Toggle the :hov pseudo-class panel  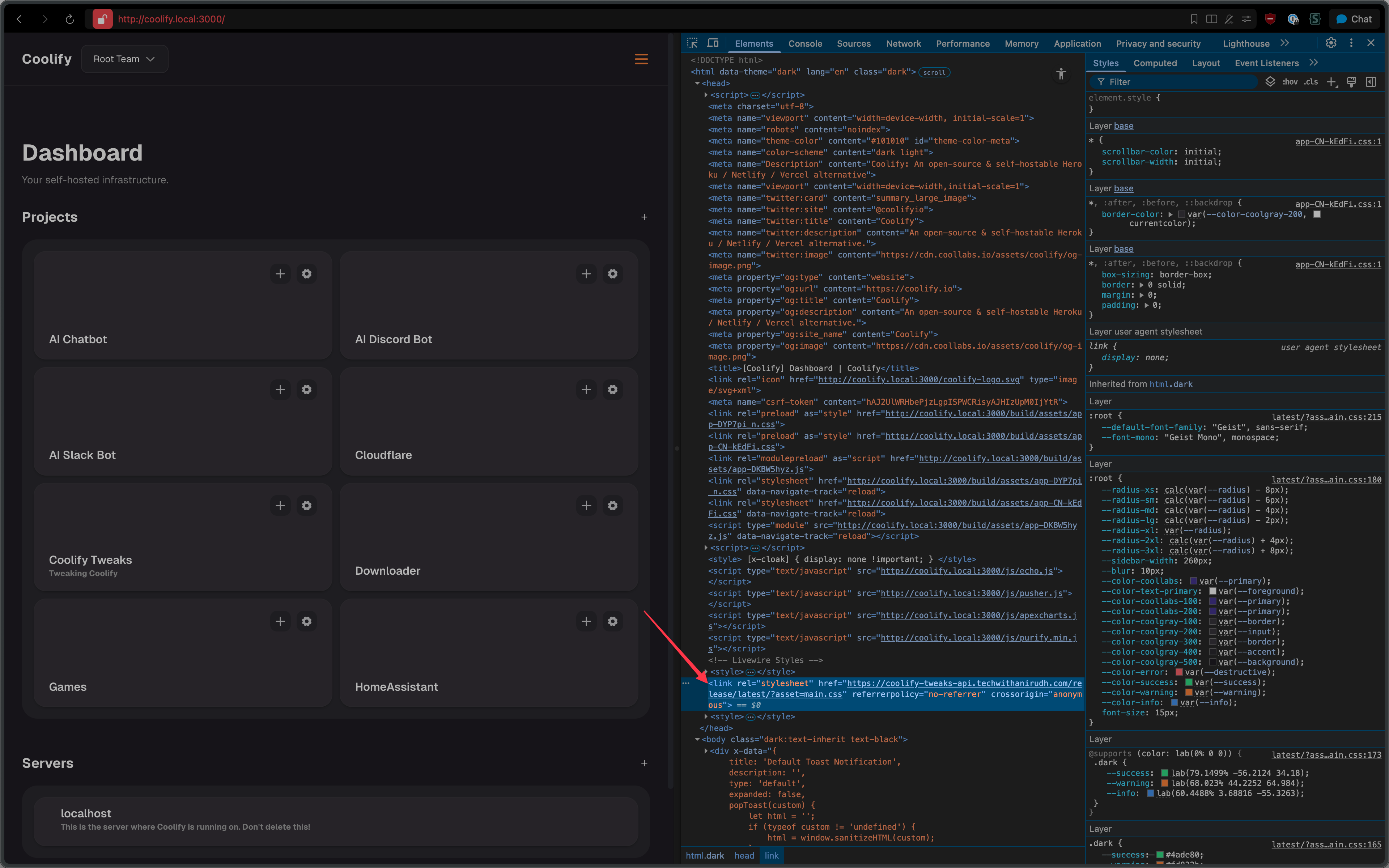click(1290, 81)
